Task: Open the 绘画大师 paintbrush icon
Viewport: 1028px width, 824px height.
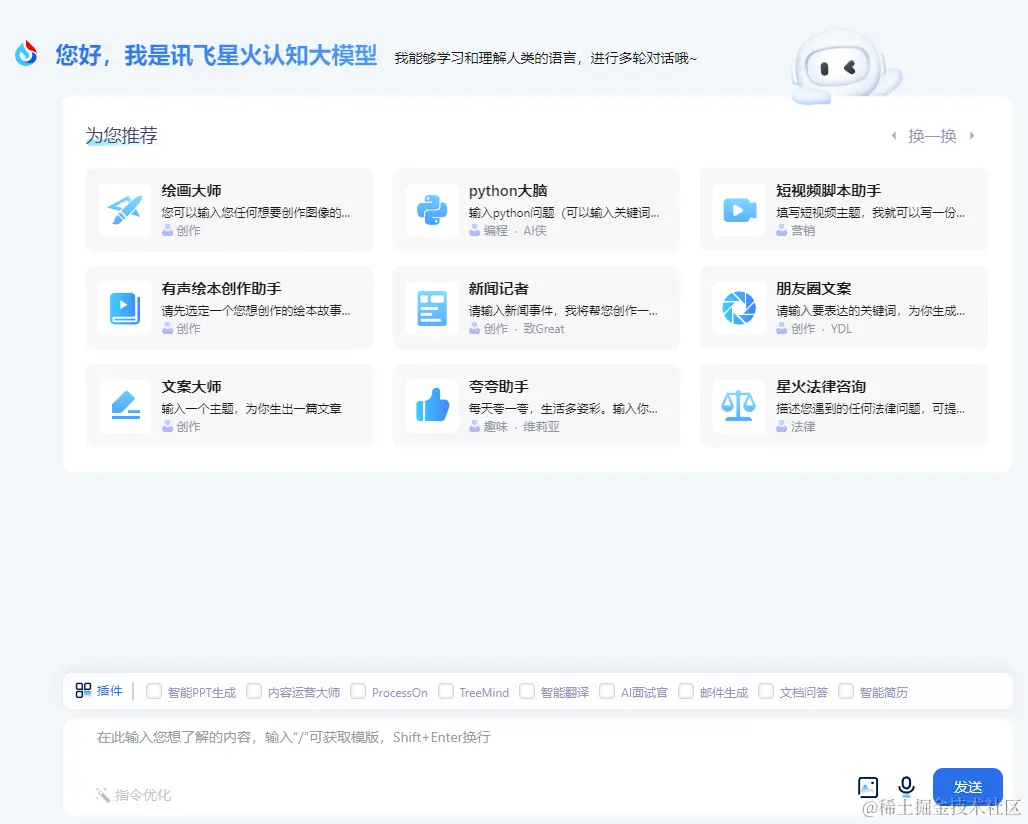Action: pos(125,210)
